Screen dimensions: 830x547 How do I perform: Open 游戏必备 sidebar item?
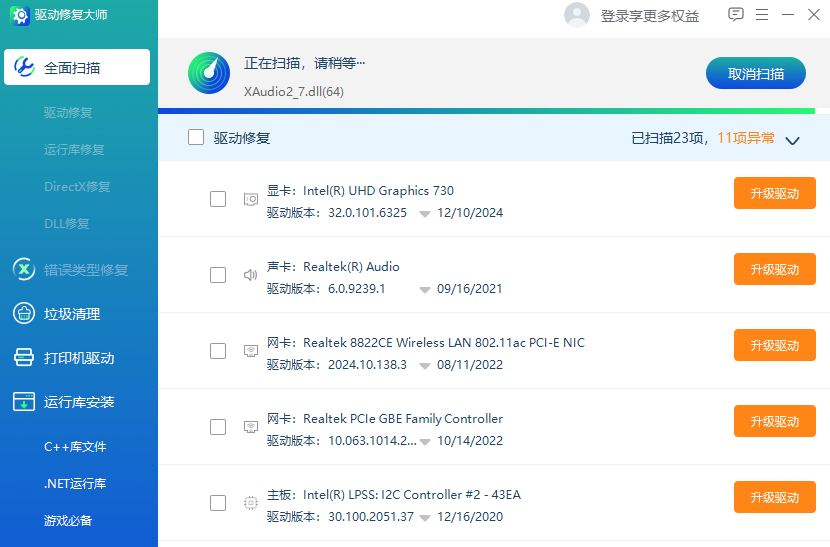[x=68, y=521]
